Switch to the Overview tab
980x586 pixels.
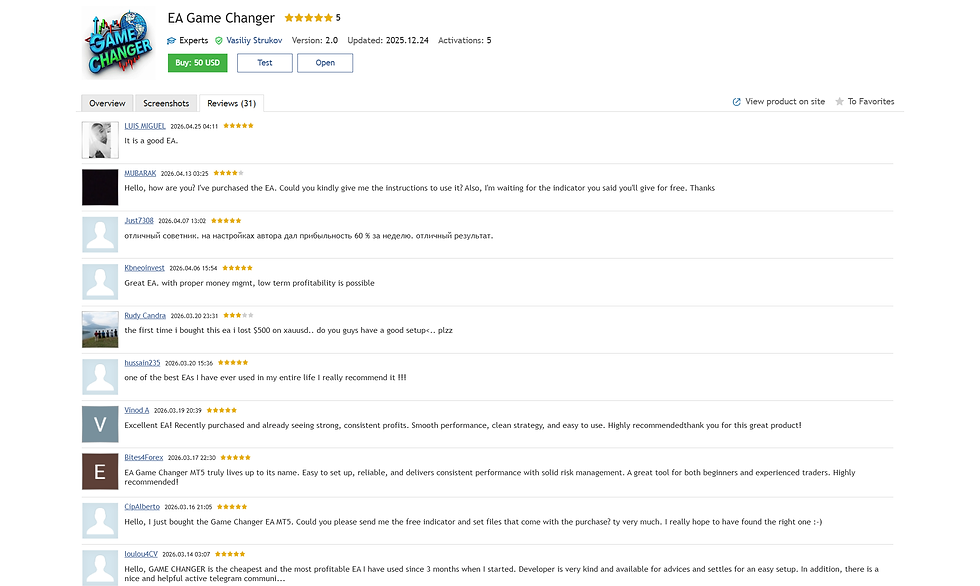click(x=107, y=103)
